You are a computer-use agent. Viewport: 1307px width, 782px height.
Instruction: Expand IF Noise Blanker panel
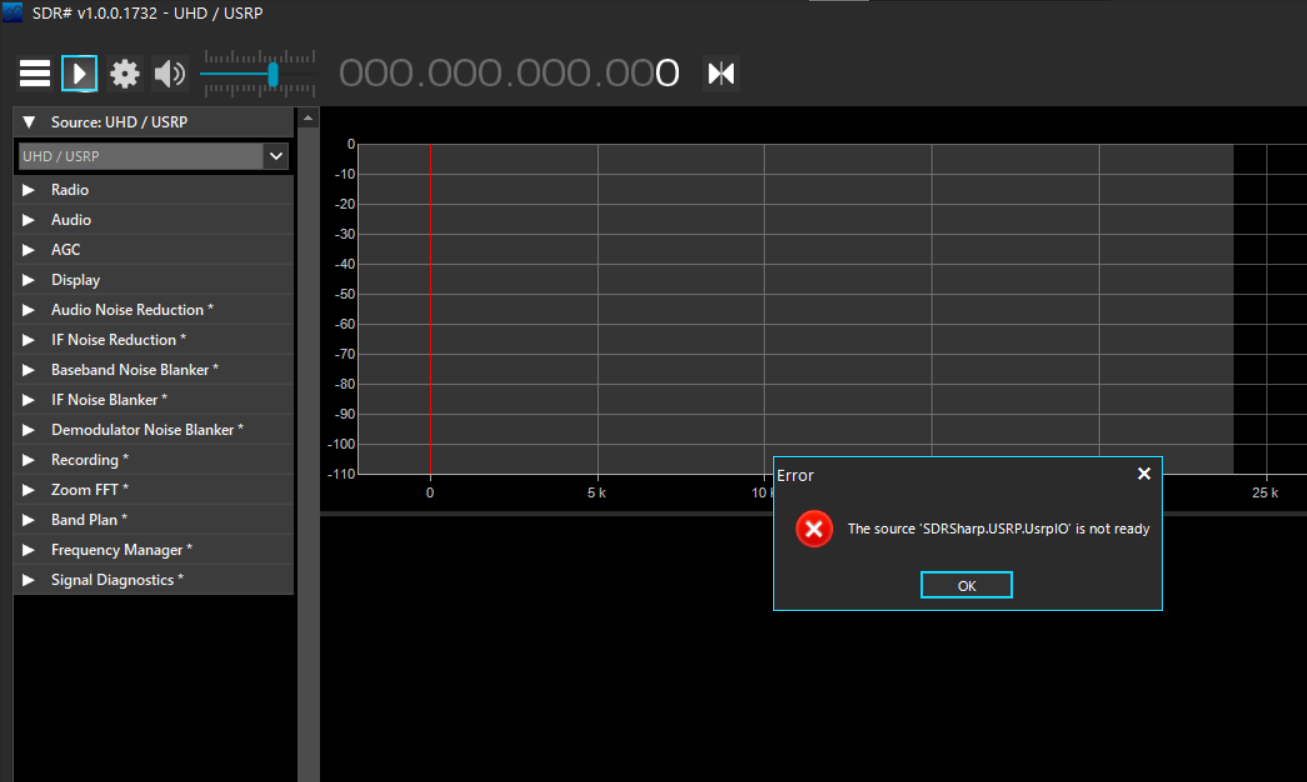pyautogui.click(x=154, y=400)
